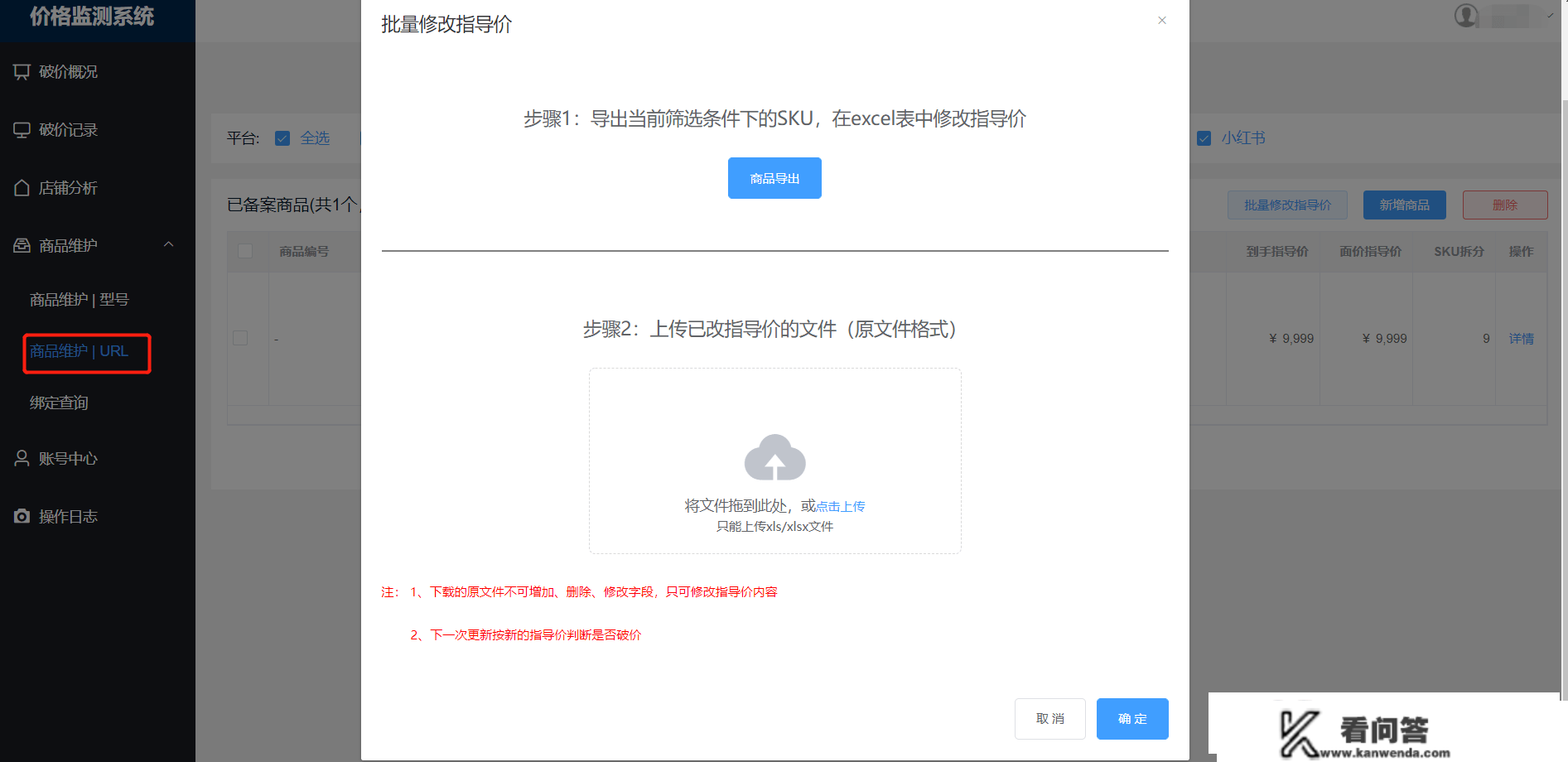Click the 价格监测系统 title
Image resolution: width=1568 pixels, height=762 pixels.
pos(92,17)
